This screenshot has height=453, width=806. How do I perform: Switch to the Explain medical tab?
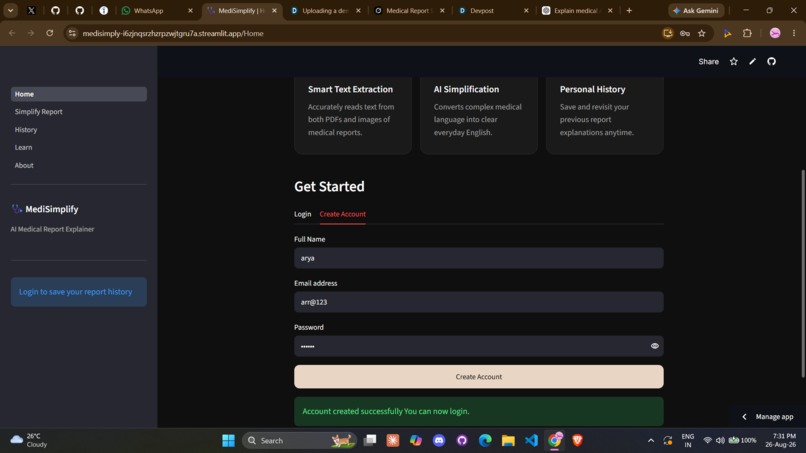575,10
